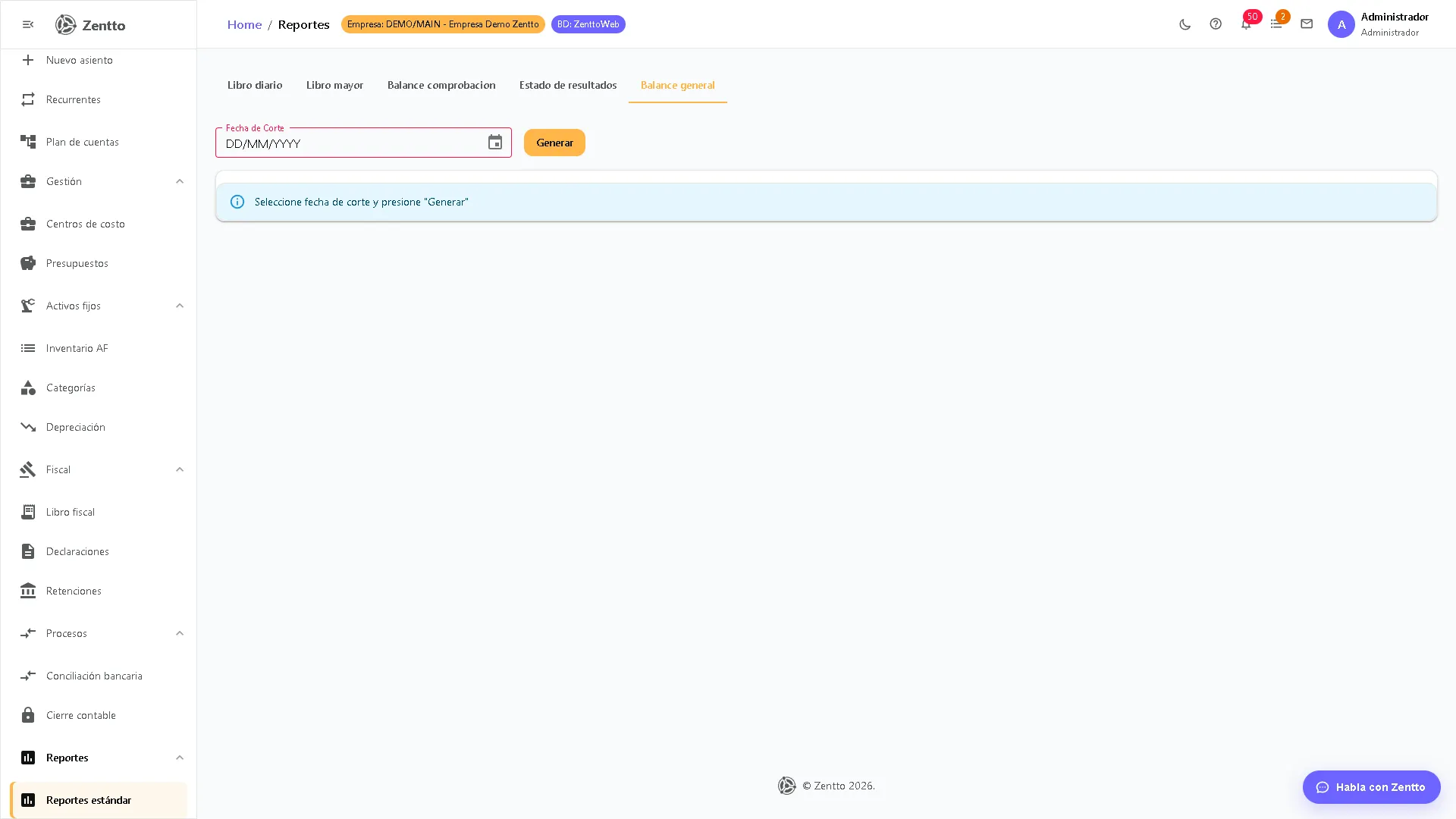This screenshot has width=1456, height=819.
Task: Click the Gestión briefcase icon
Action: coord(28,181)
